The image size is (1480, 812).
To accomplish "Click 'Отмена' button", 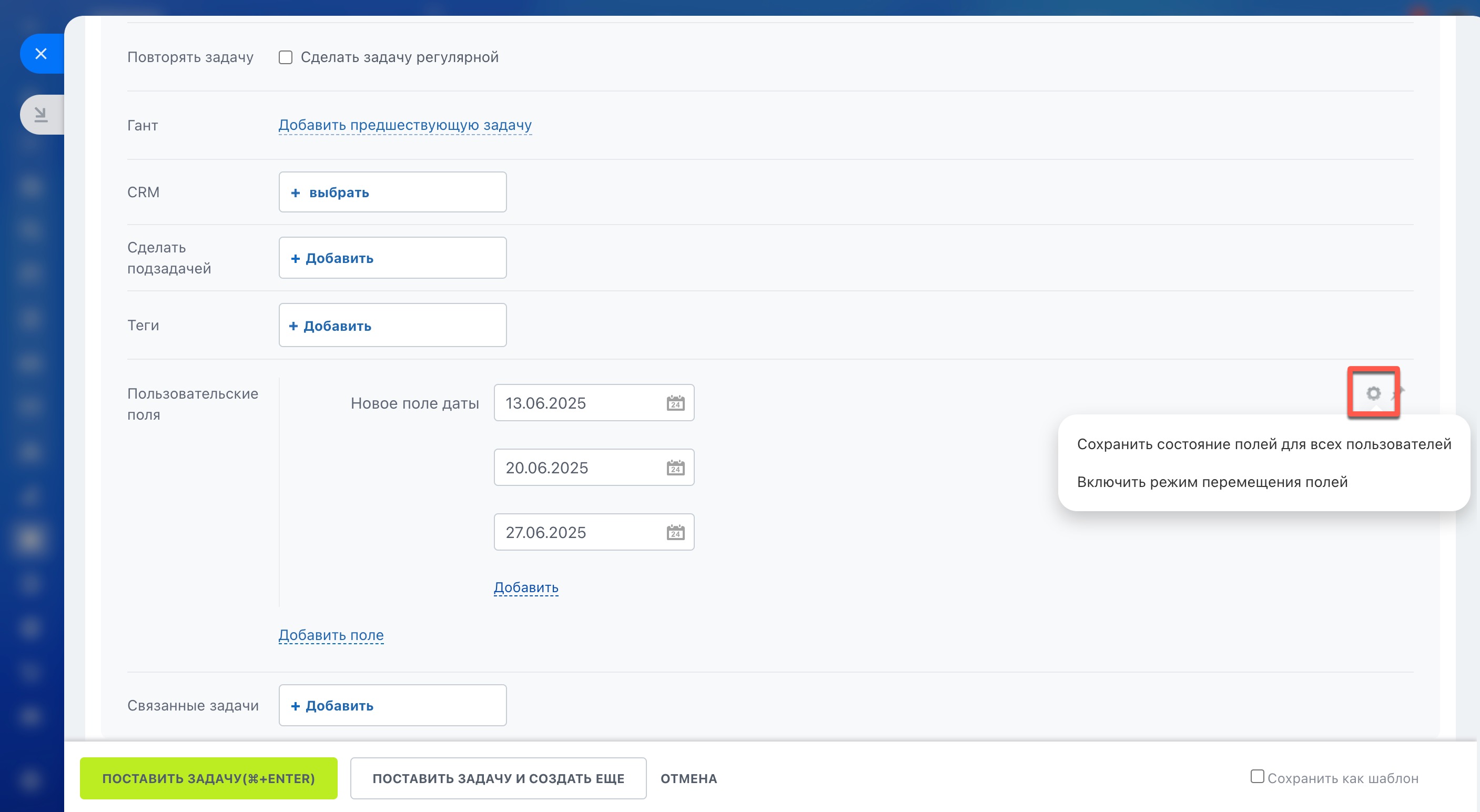I will click(x=689, y=779).
